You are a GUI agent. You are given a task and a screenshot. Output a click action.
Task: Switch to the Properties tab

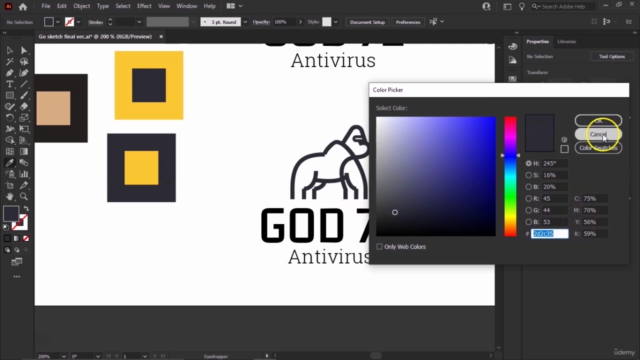point(538,42)
